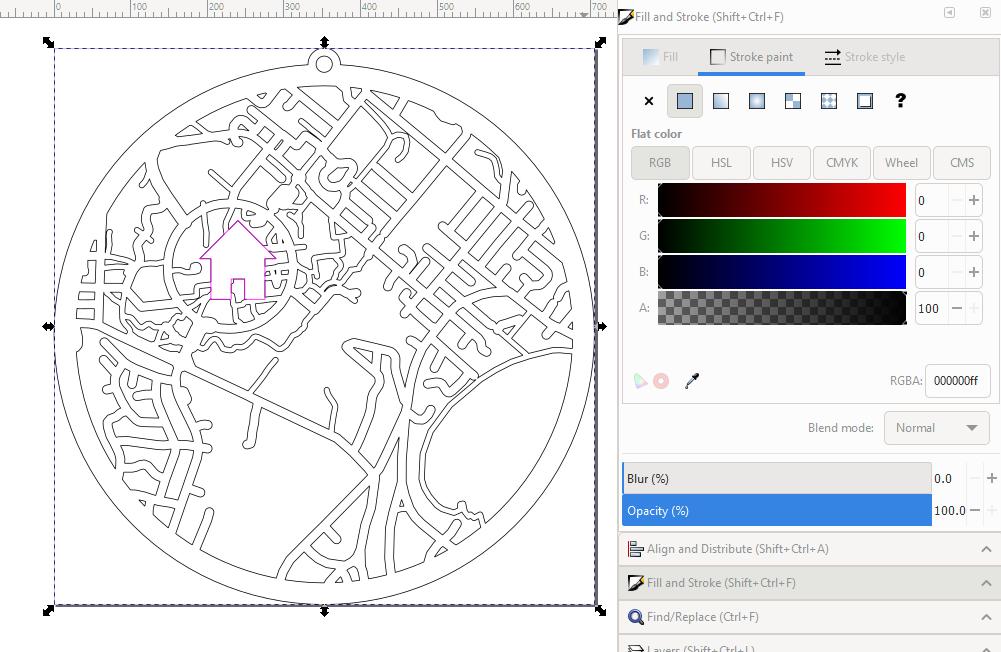1001x652 pixels.
Task: Pick a color with the eyedropper icon
Action: [x=691, y=381]
